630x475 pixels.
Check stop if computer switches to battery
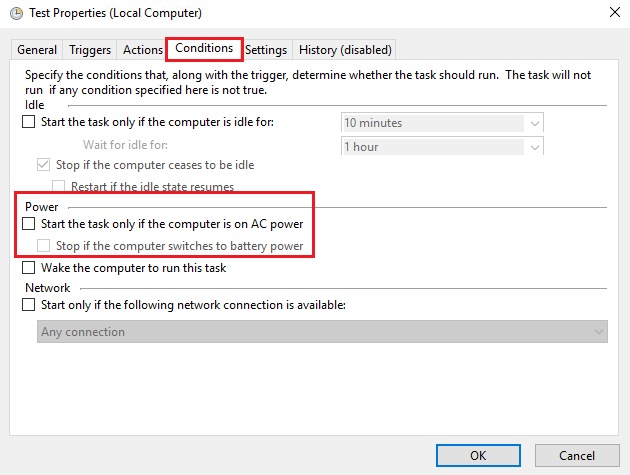43,246
